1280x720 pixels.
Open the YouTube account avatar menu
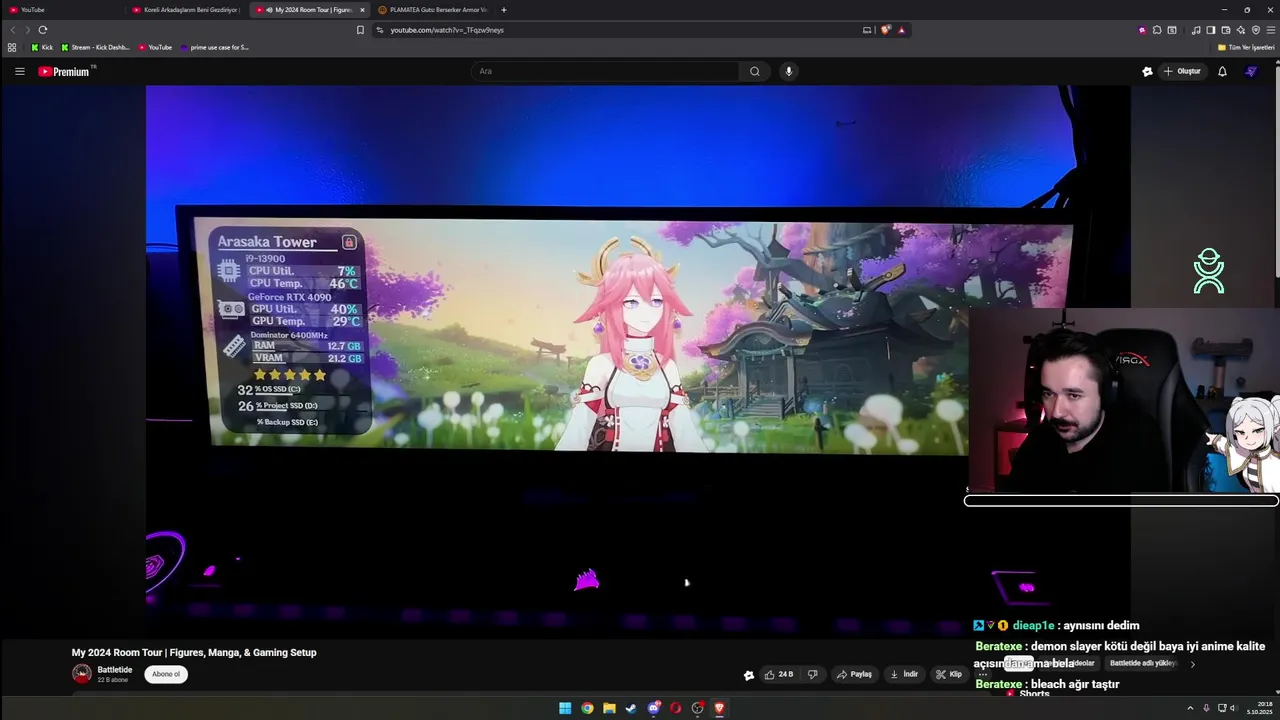pos(1250,71)
